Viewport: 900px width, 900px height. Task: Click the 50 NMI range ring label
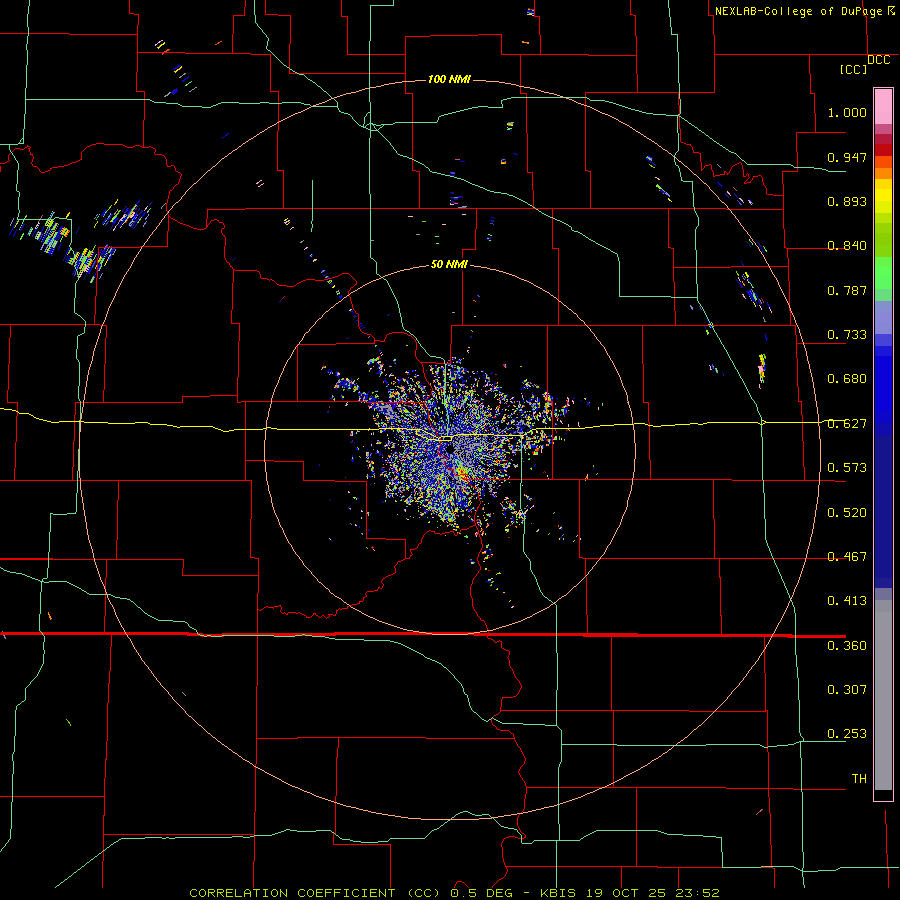(449, 264)
